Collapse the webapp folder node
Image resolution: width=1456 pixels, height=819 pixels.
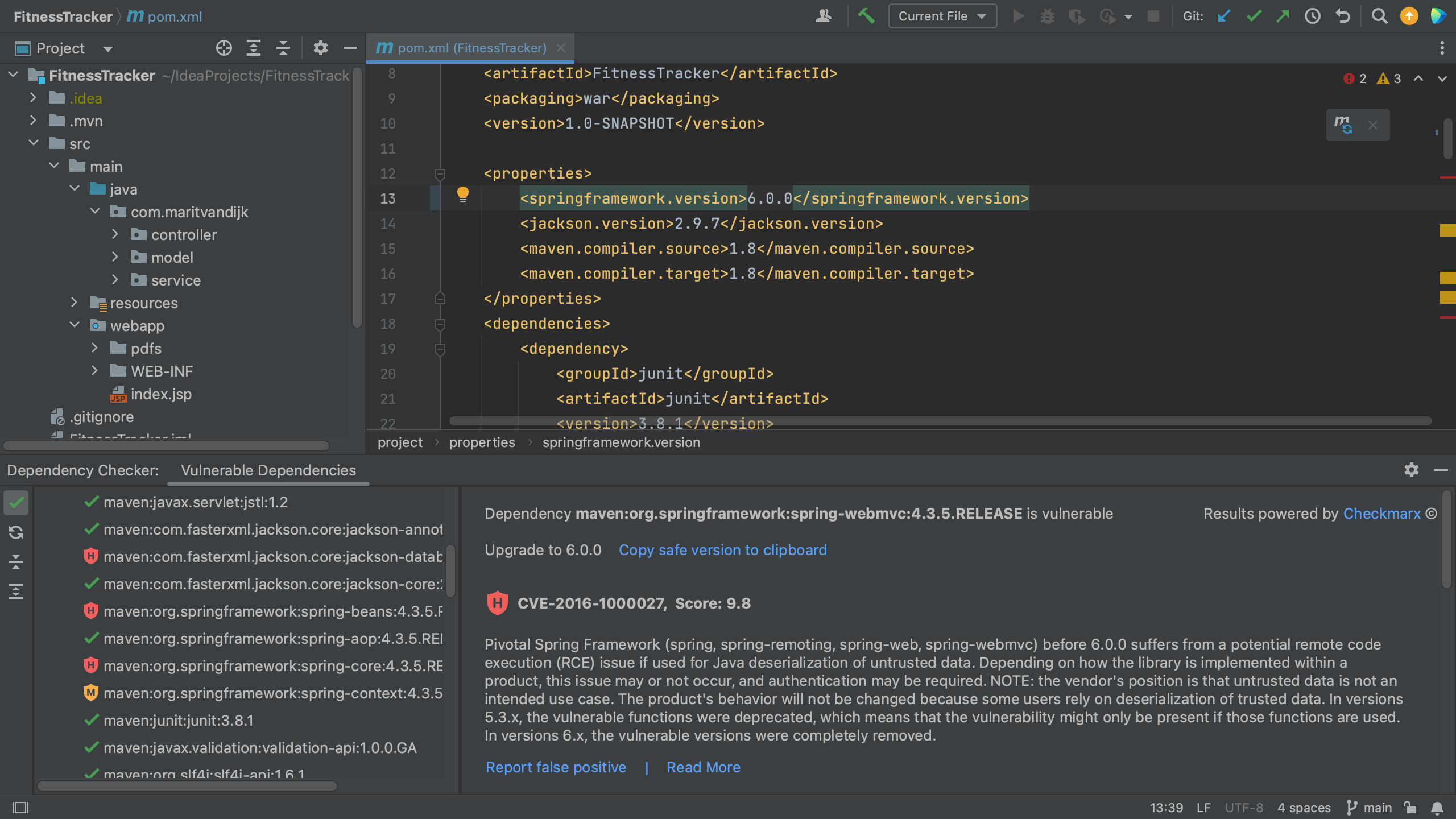tap(75, 325)
